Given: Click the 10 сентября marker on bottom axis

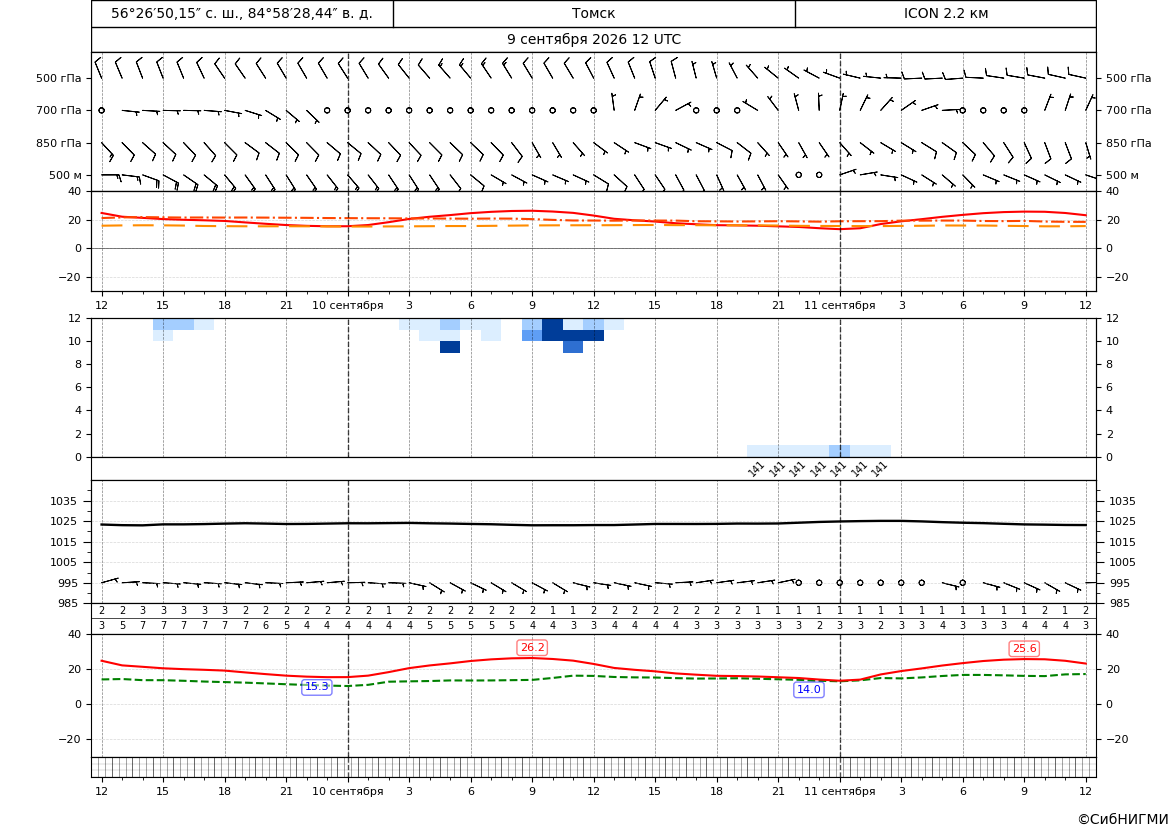Looking at the screenshot, I should (347, 791).
